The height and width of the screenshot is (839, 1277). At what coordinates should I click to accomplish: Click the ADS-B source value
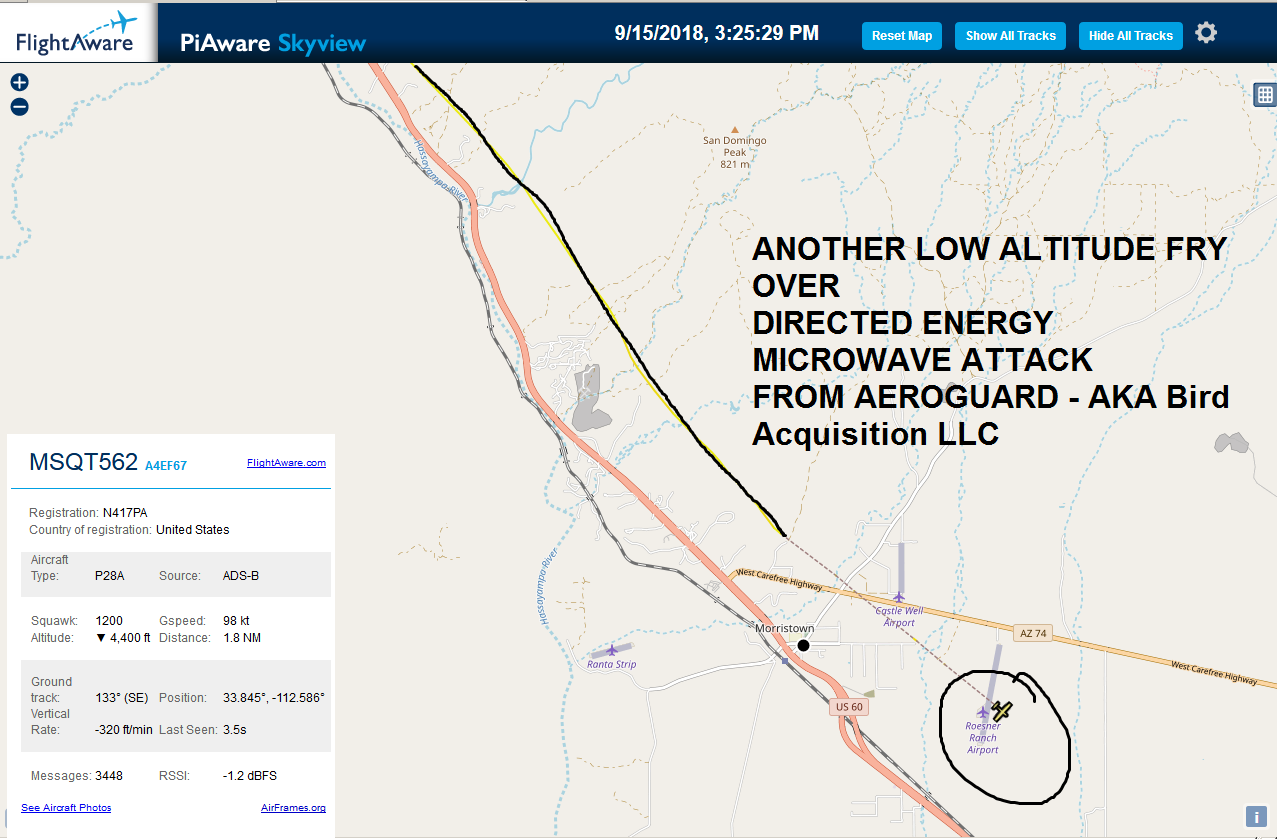click(x=240, y=576)
